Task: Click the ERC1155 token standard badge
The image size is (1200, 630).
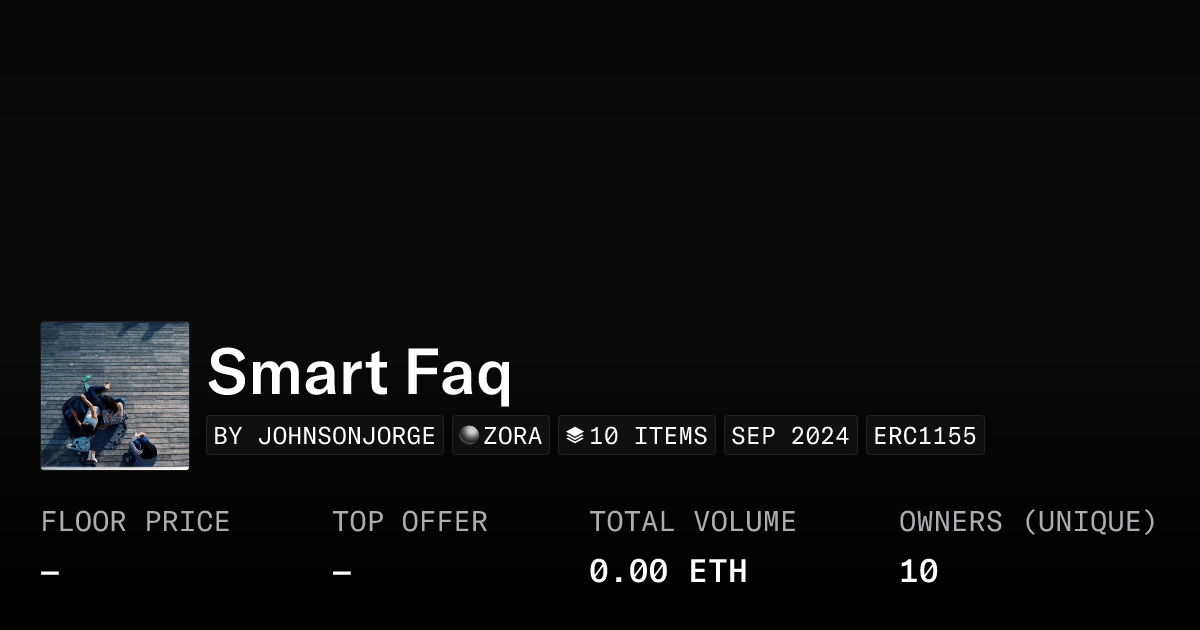Action: point(925,436)
